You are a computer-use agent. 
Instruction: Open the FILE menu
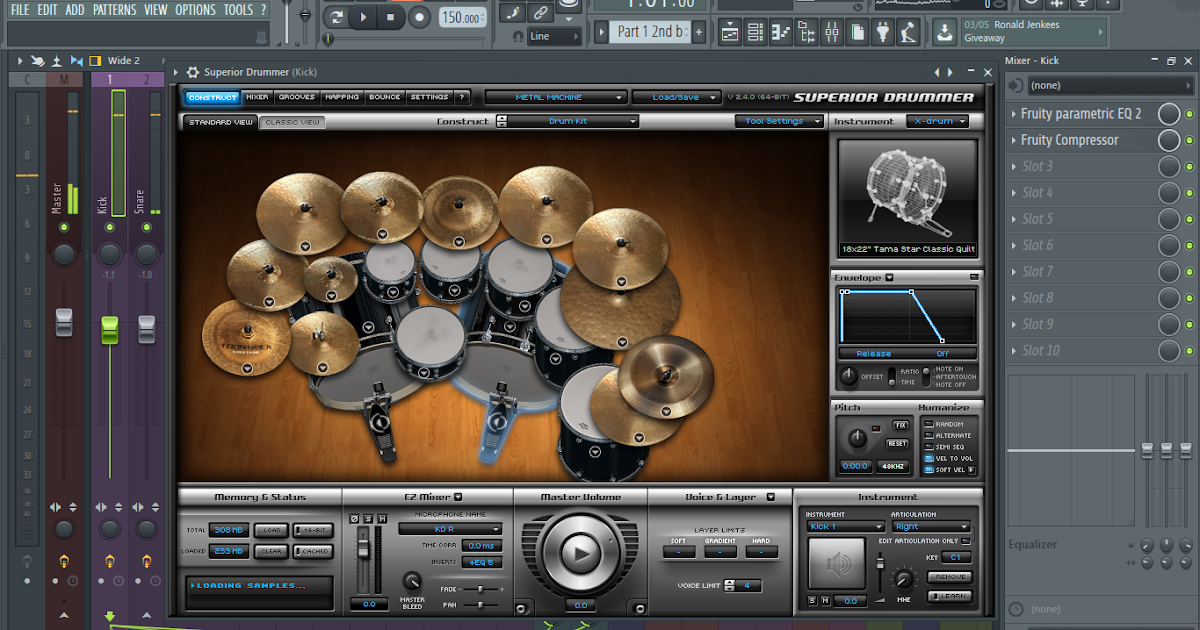(x=20, y=10)
